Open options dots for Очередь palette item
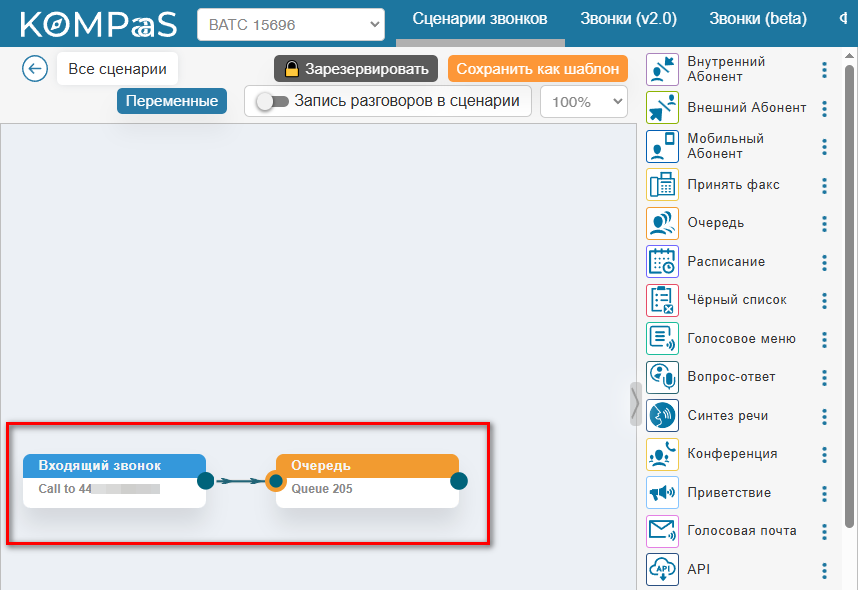858x590 pixels. coord(824,224)
